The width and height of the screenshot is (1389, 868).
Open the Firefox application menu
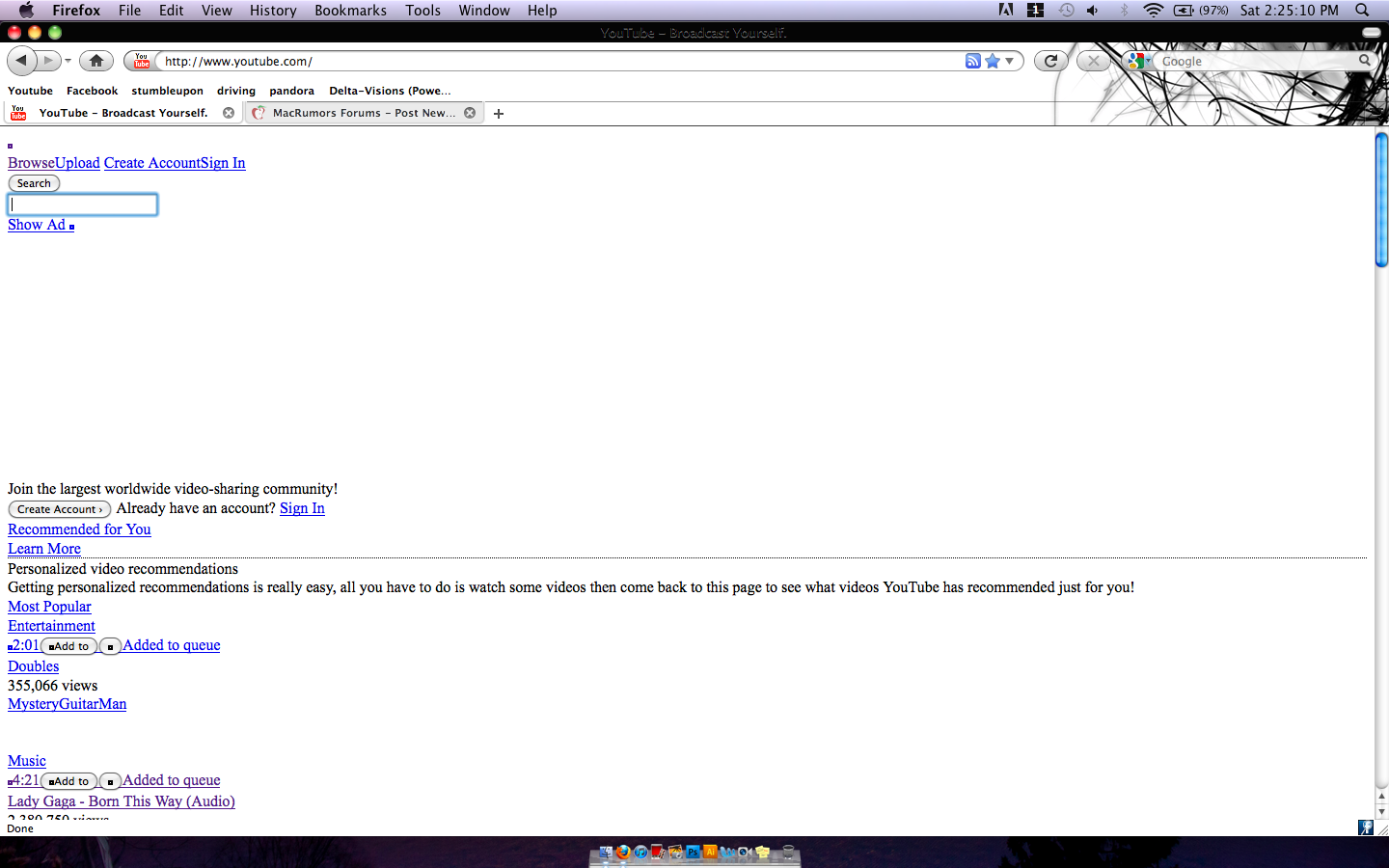(x=76, y=10)
